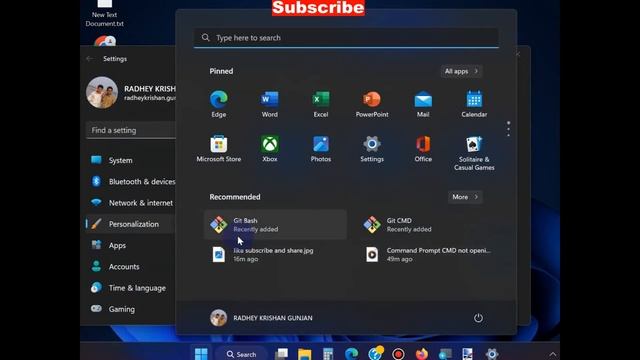Launch Office from pinned apps
This screenshot has width=640, height=360.
pyautogui.click(x=423, y=149)
